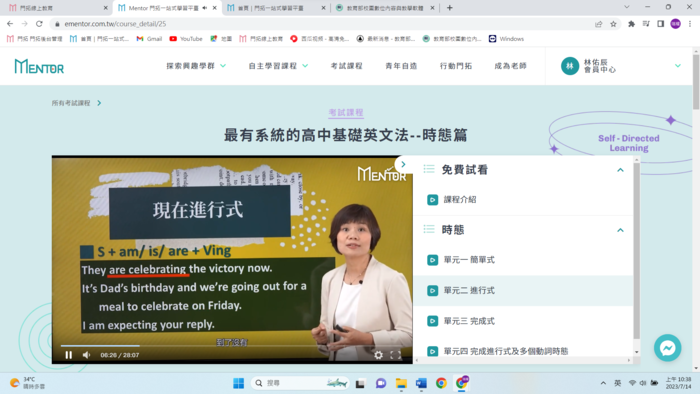Open YouTube bookmark
This screenshot has height=394, width=700.
click(186, 39)
